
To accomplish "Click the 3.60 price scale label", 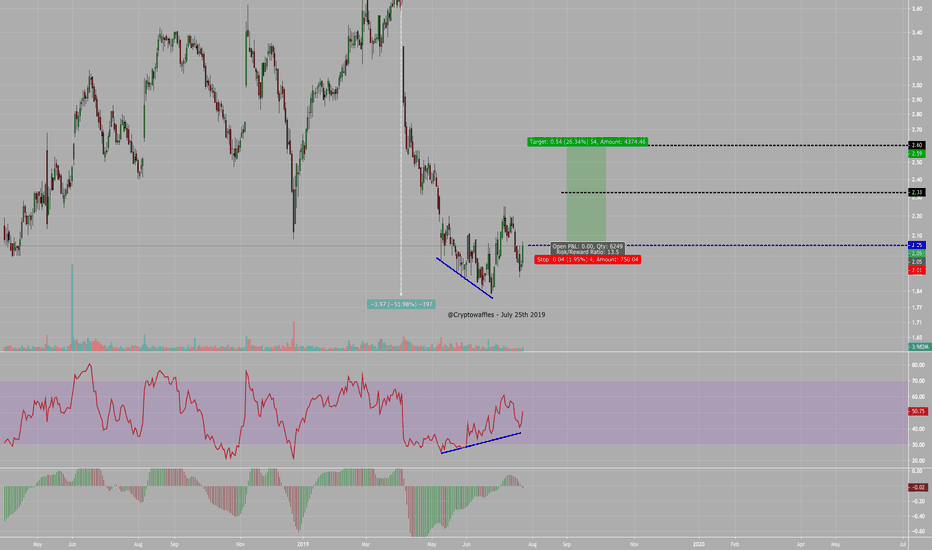I will [x=917, y=9].
